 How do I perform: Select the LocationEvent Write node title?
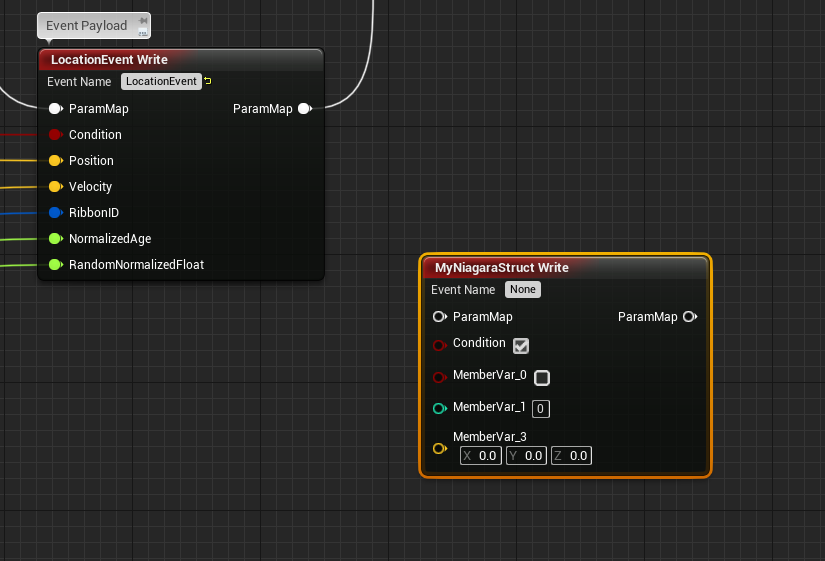109,59
